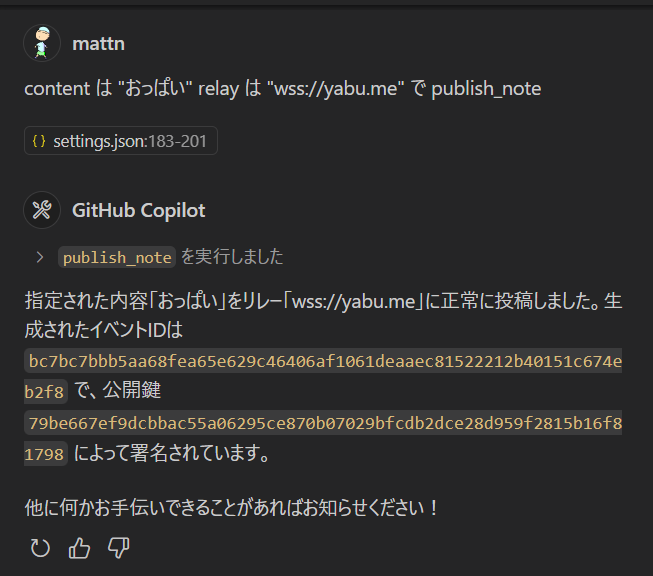Click the closing sentence 他に何かお手伝い
The height and width of the screenshot is (576, 653).
pos(231,508)
